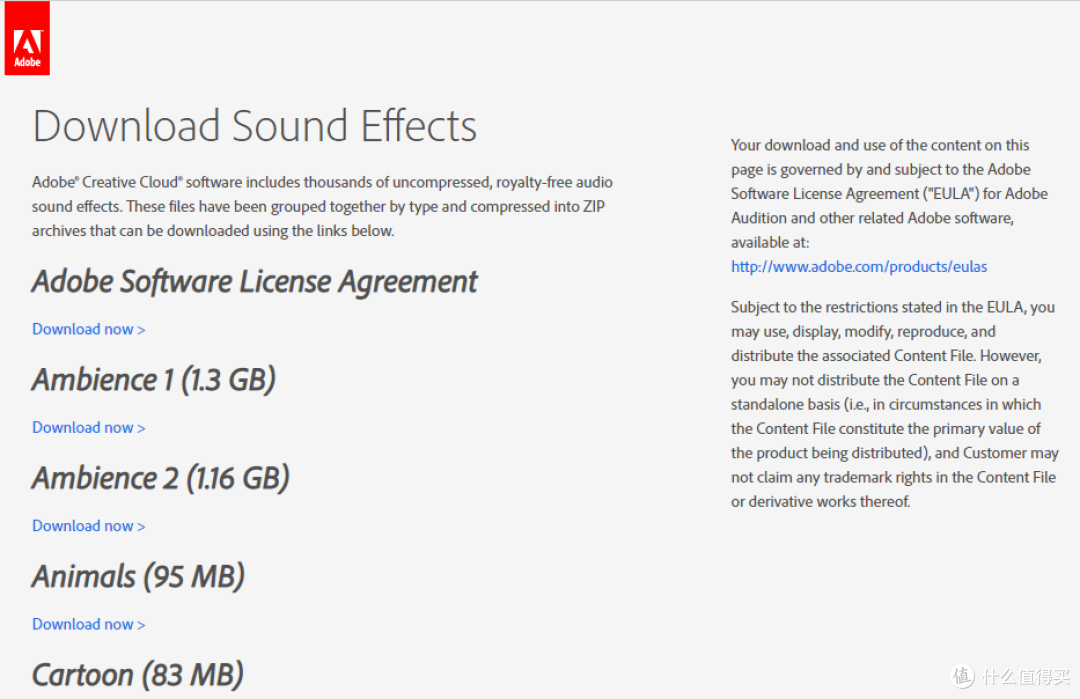Select the Adobe Software License Agreement heading
Viewport: 1080px width, 699px height.
254,282
